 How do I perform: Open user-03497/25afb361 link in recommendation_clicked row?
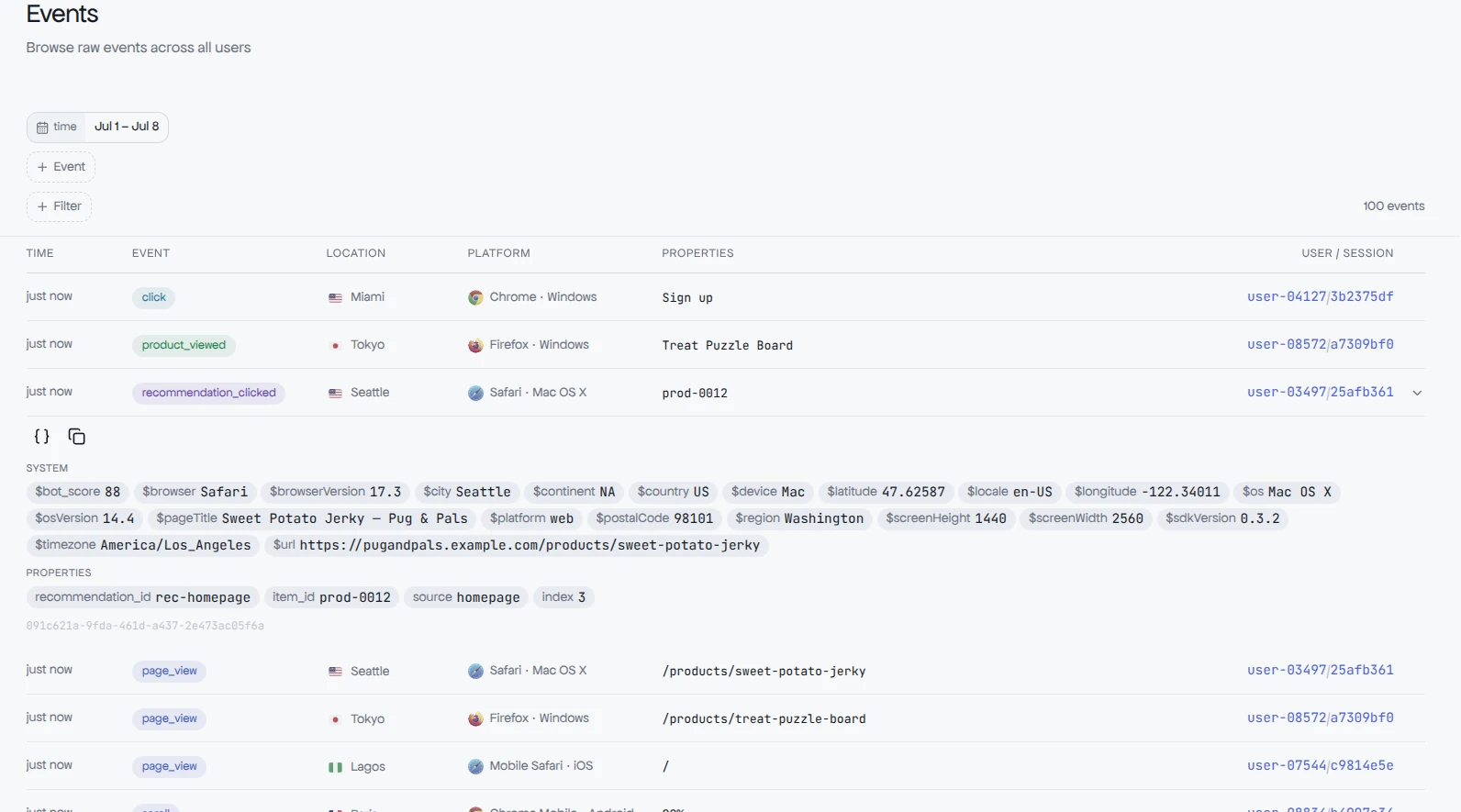[x=1320, y=392]
